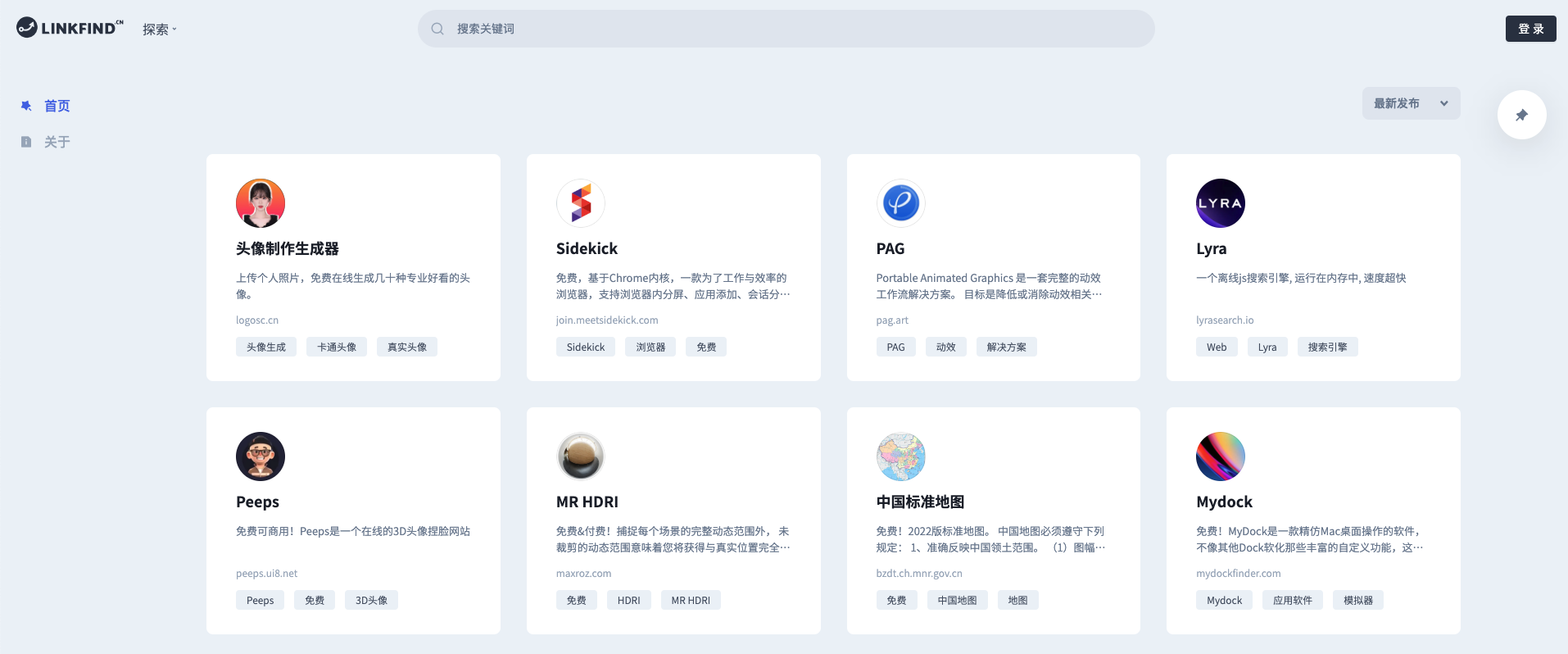Click the search magnifier icon
Viewport: 1568px width, 654px height.
(437, 29)
